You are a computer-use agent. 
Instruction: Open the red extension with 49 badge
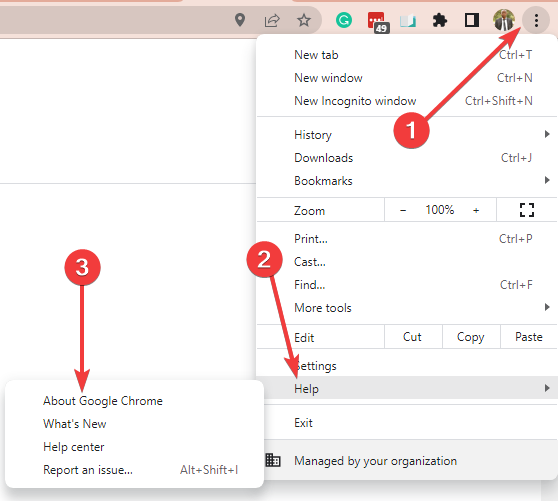coord(378,22)
